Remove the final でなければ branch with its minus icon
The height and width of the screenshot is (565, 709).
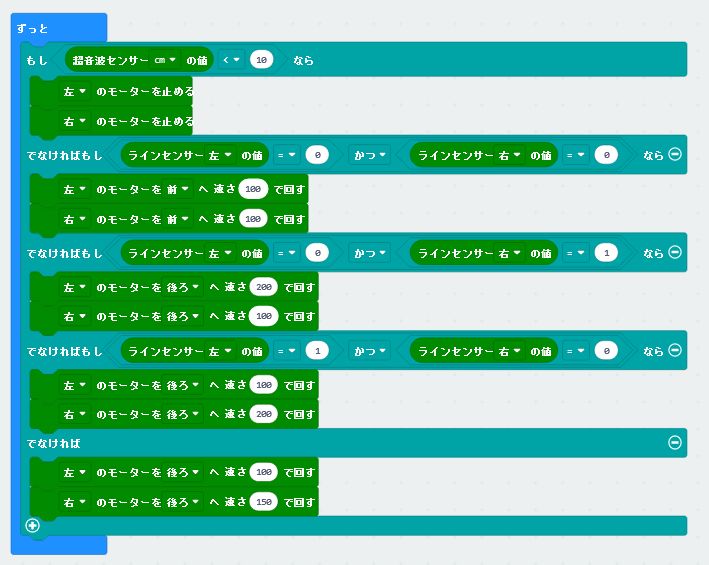pos(675,443)
